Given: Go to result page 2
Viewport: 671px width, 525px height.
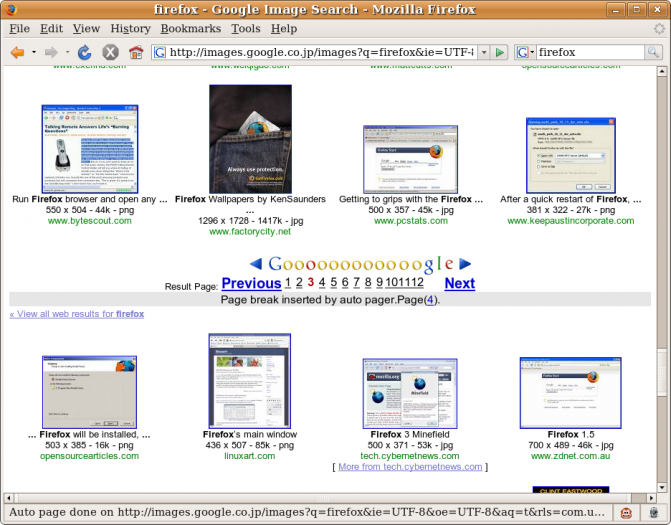Looking at the screenshot, I should [299, 282].
